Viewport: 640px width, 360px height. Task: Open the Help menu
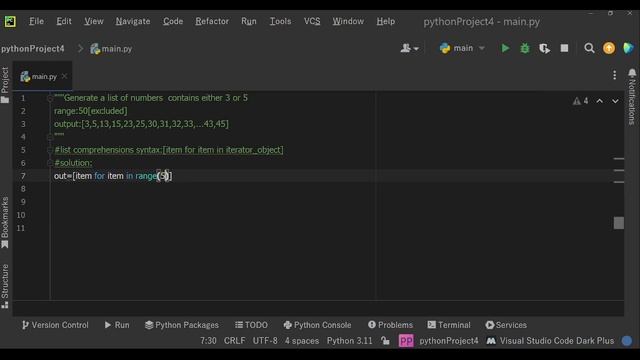coord(385,21)
